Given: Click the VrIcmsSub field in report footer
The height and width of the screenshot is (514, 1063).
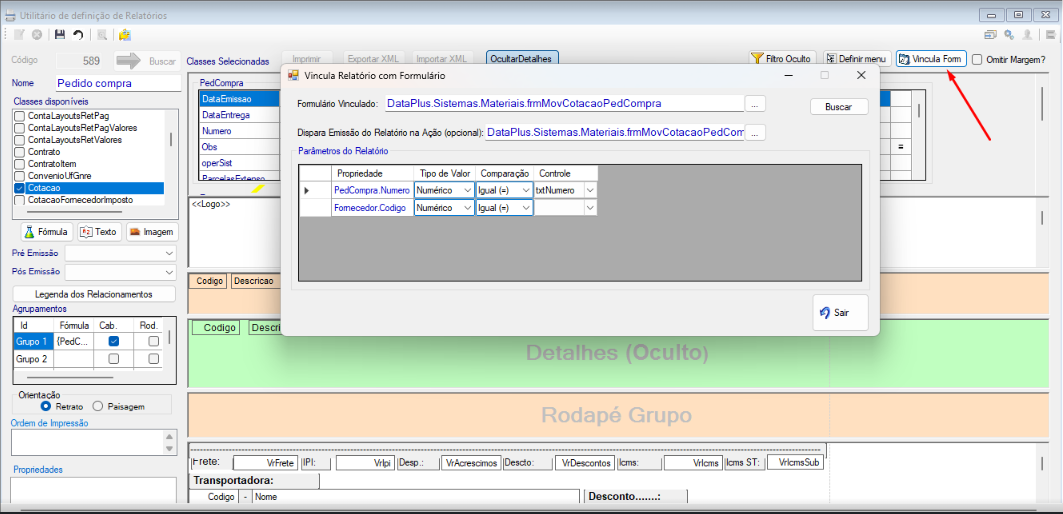Looking at the screenshot, I should point(795,462).
